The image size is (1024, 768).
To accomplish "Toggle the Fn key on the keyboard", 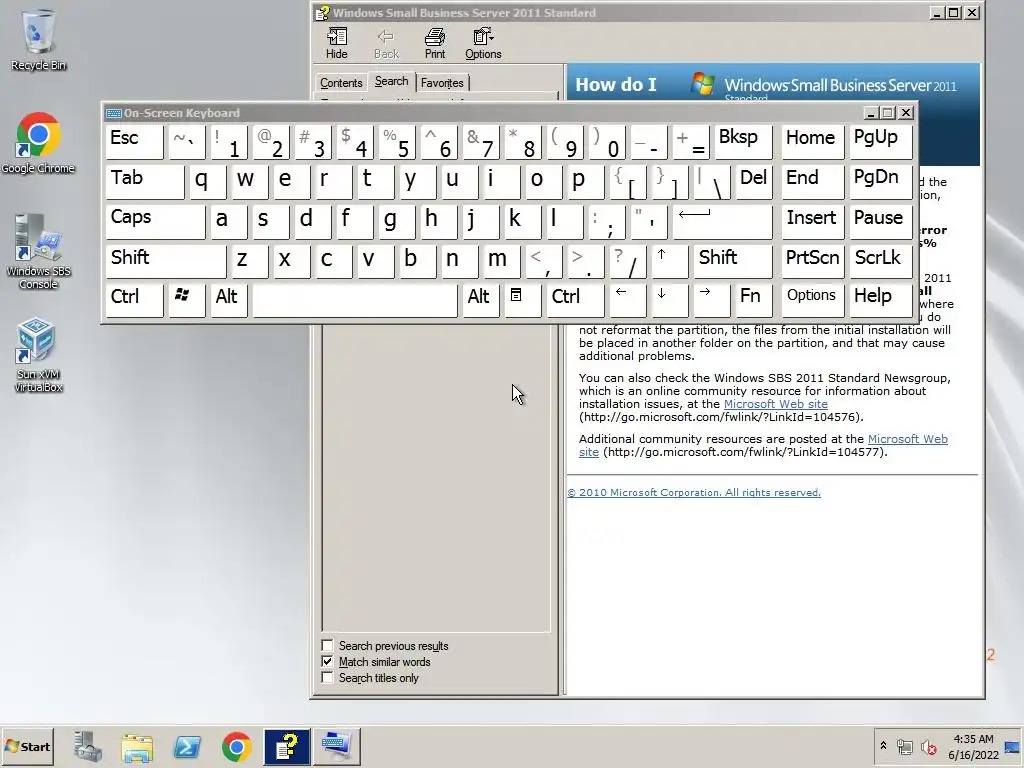I will (x=753, y=300).
